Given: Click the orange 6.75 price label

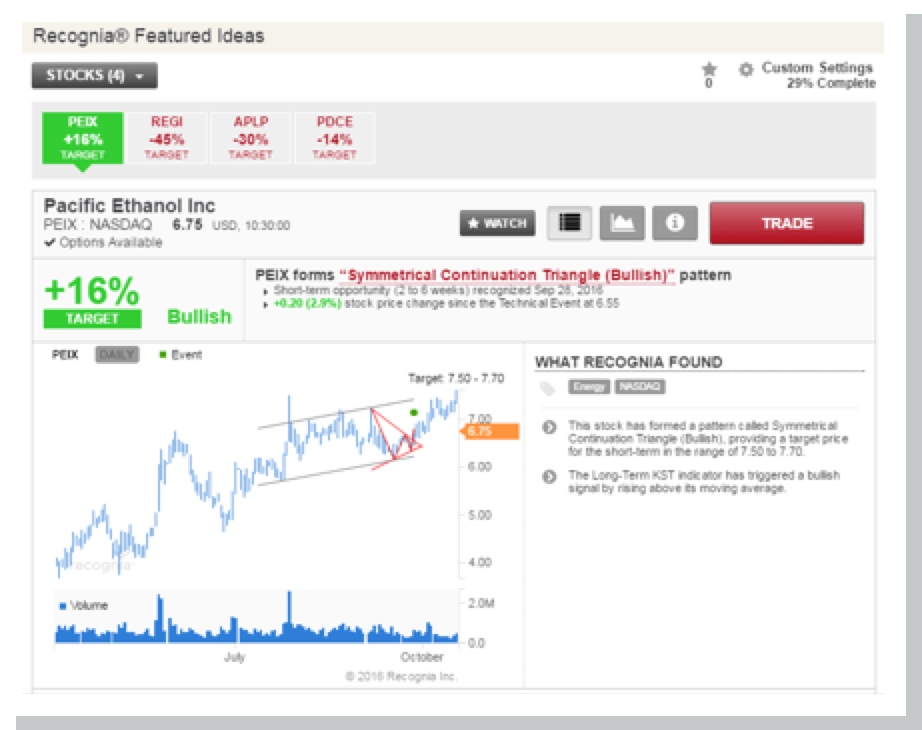Looking at the screenshot, I should pos(490,431).
